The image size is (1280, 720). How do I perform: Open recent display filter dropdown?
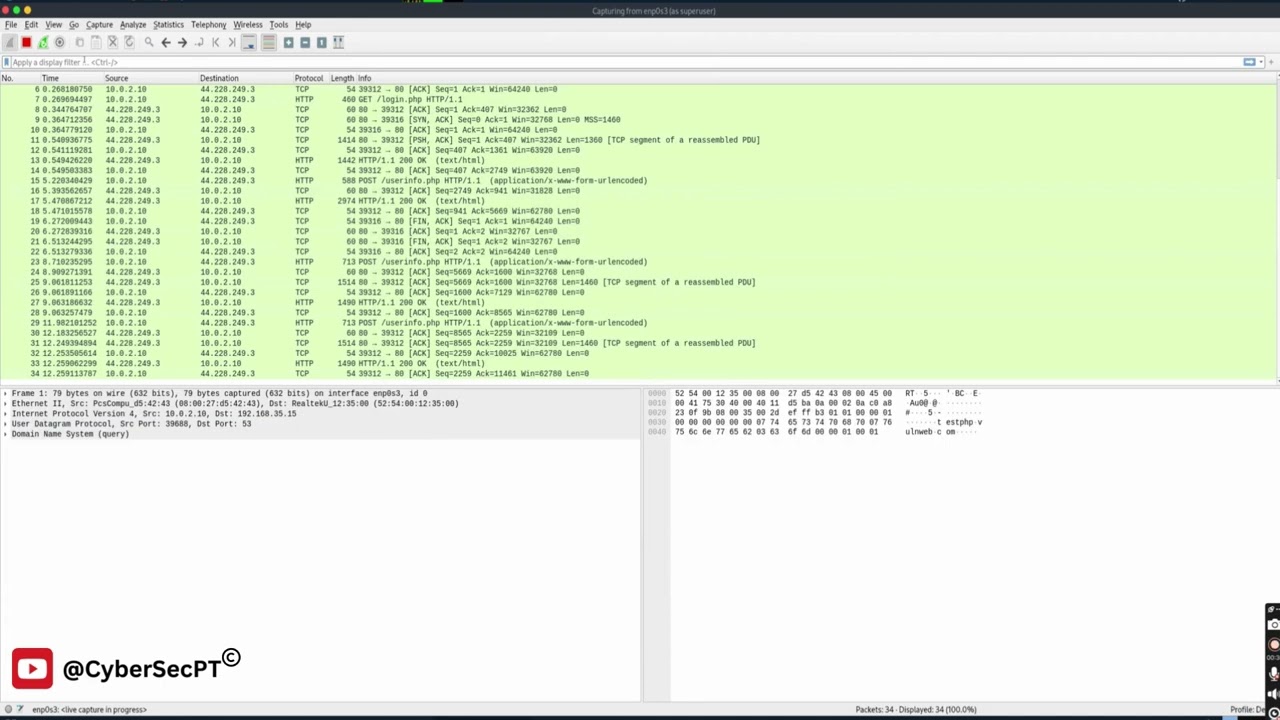pyautogui.click(x=1260, y=62)
